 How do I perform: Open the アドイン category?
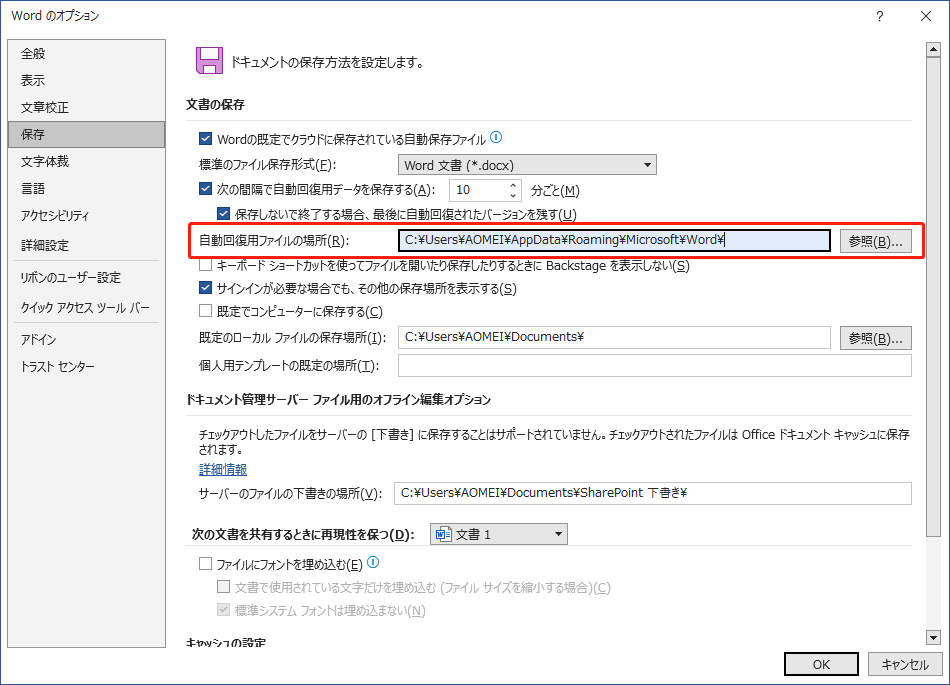click(86, 340)
